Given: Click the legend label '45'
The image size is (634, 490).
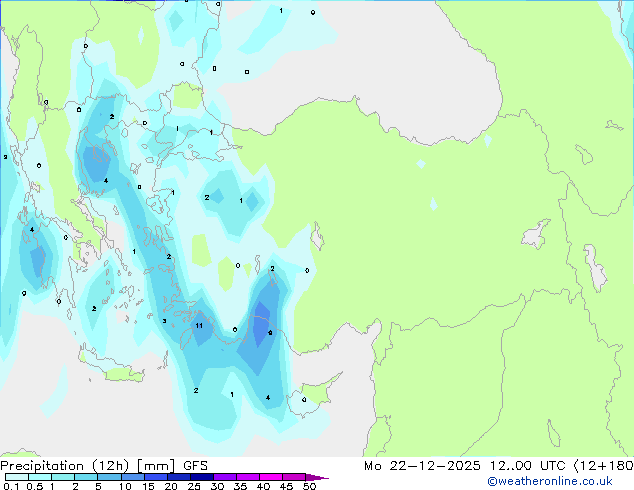Looking at the screenshot, I should pos(286,486).
